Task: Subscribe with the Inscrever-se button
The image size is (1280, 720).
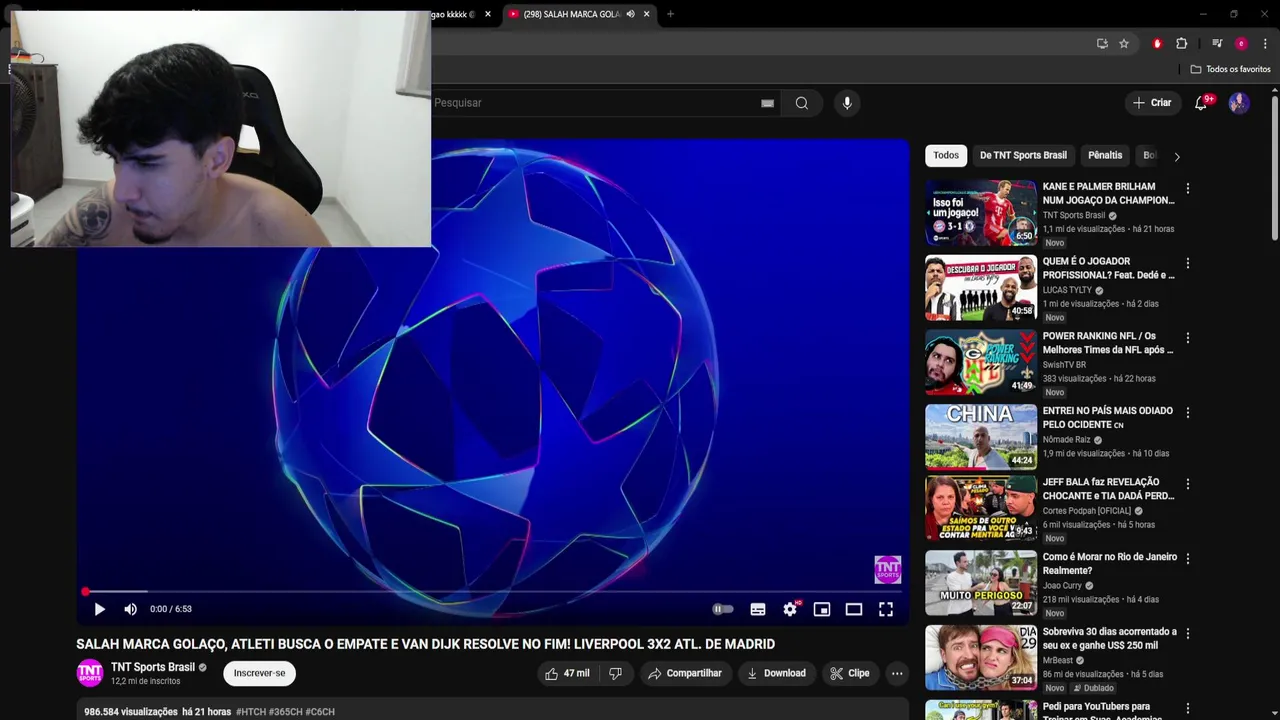Action: point(259,673)
